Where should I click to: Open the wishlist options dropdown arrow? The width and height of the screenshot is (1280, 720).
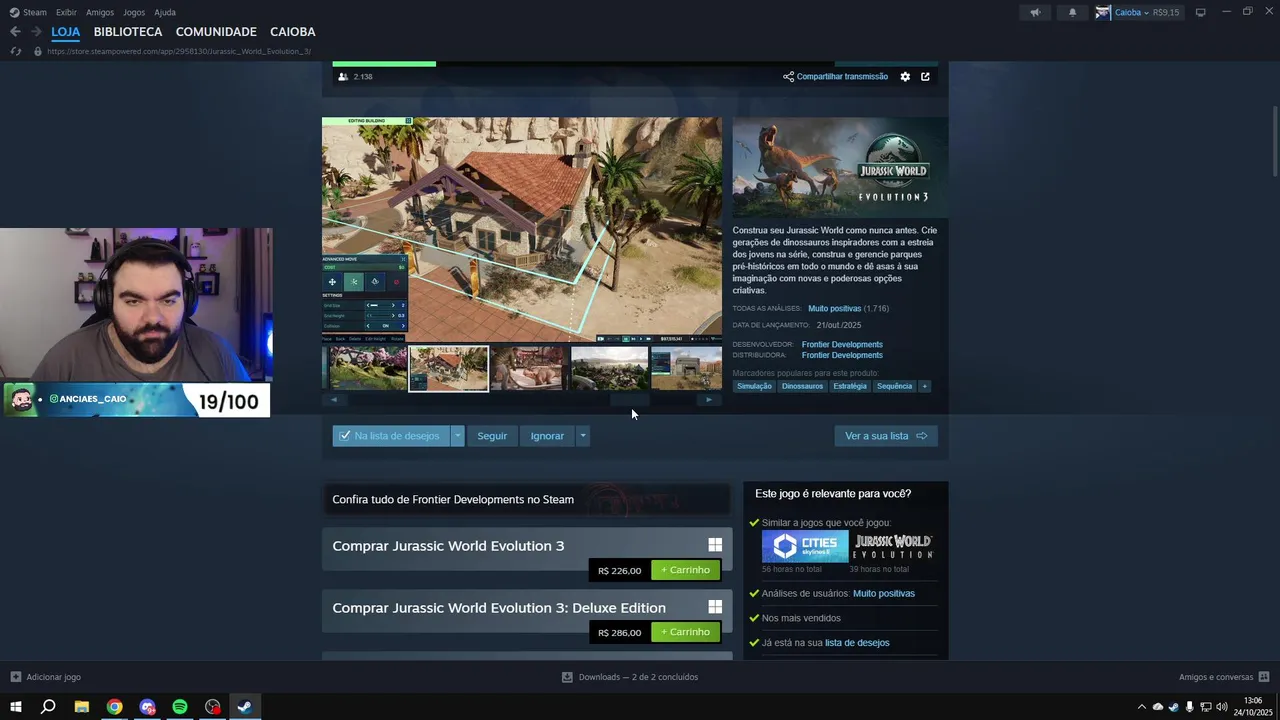coord(458,436)
